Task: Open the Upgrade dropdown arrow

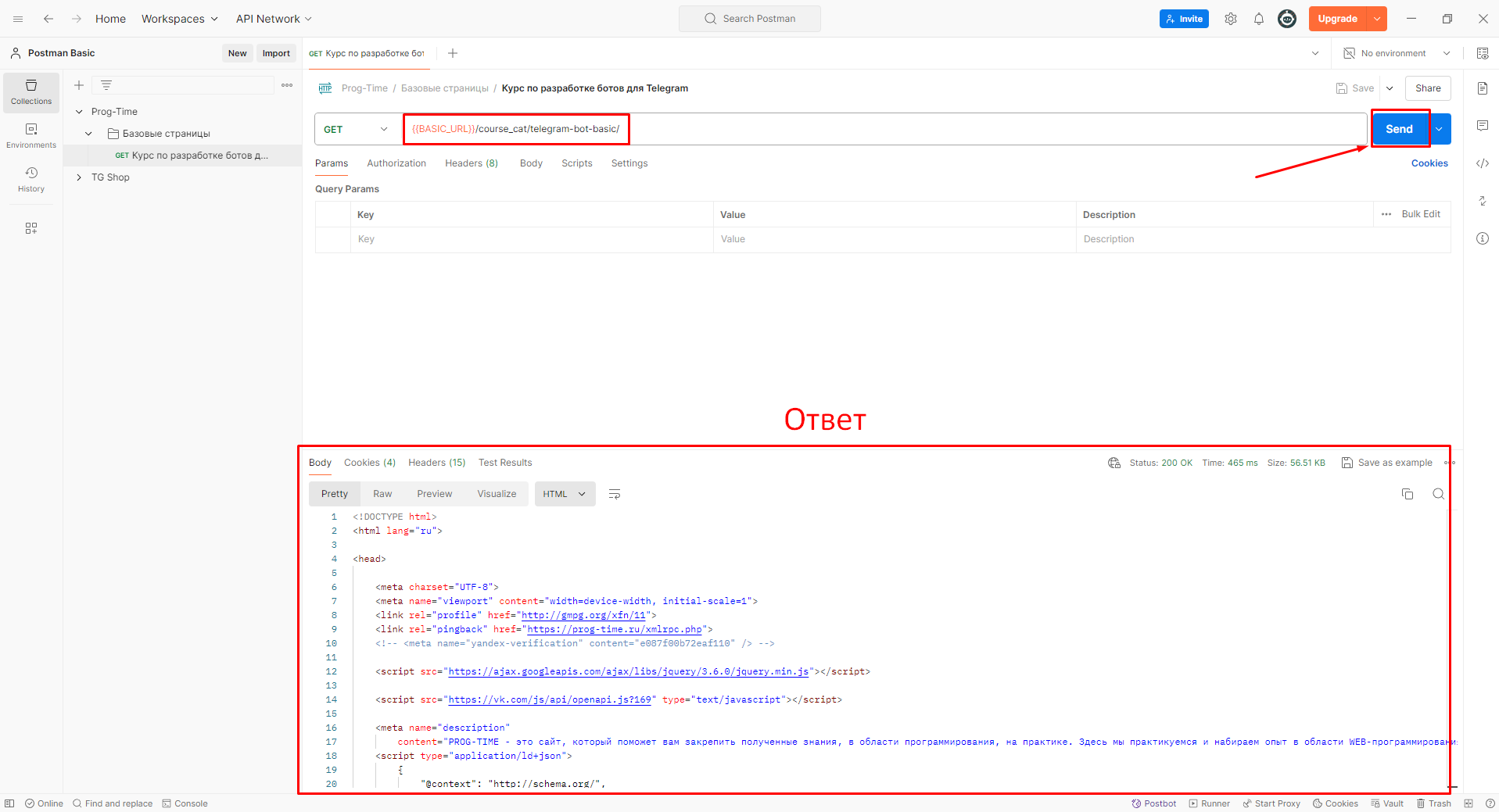Action: (x=1377, y=19)
